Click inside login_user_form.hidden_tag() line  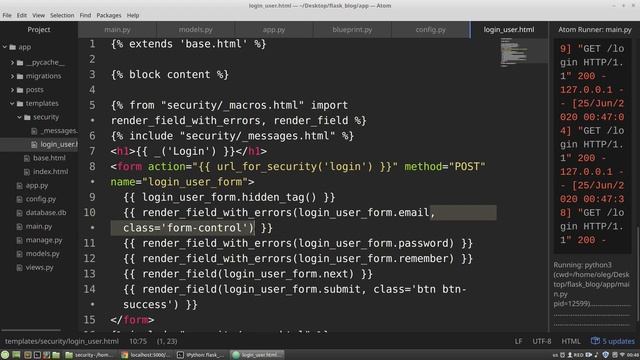click(229, 198)
